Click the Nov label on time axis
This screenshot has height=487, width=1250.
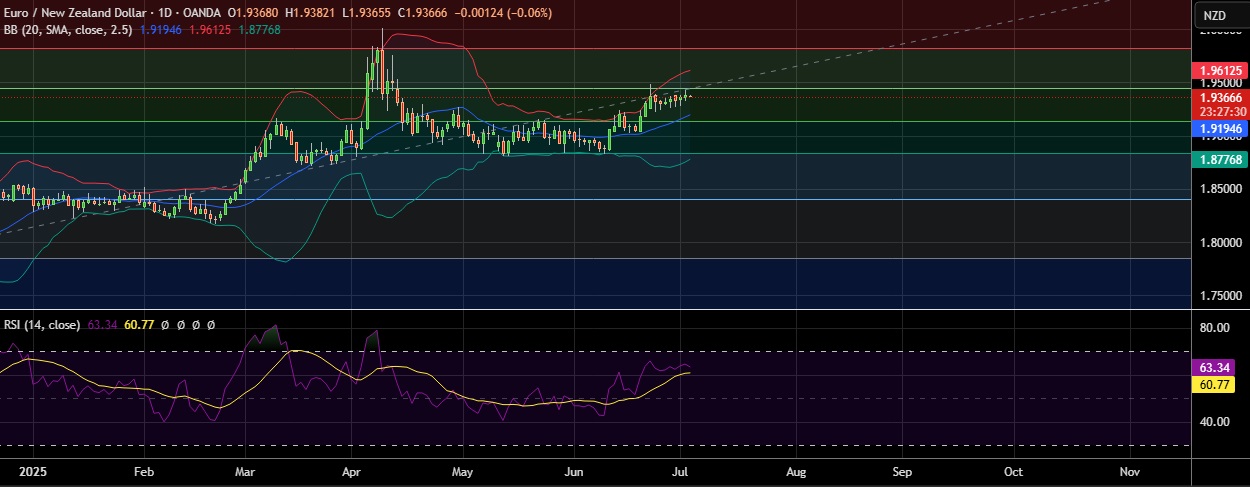pos(1129,470)
